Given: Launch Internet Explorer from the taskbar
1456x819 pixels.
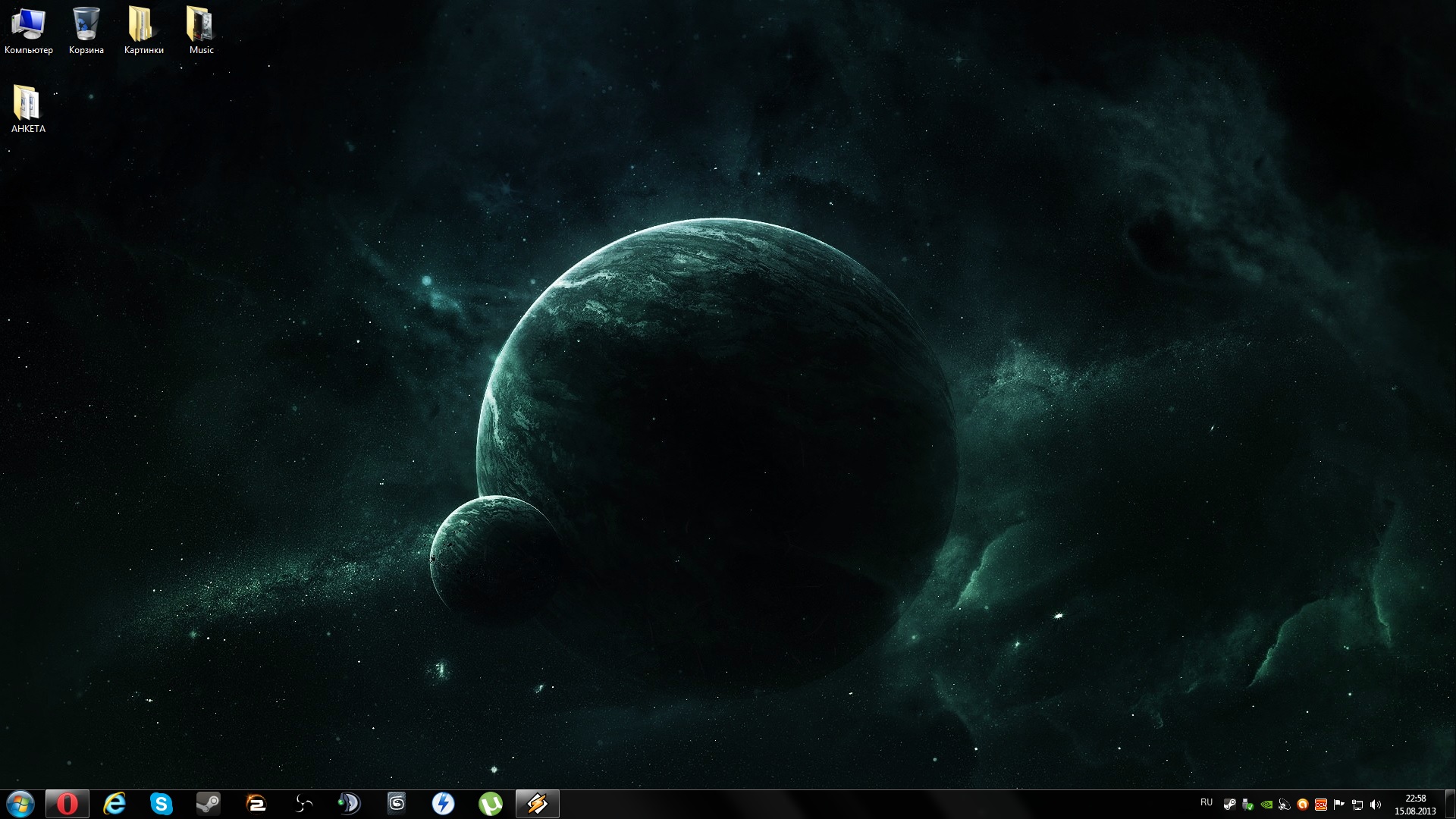Looking at the screenshot, I should [115, 804].
